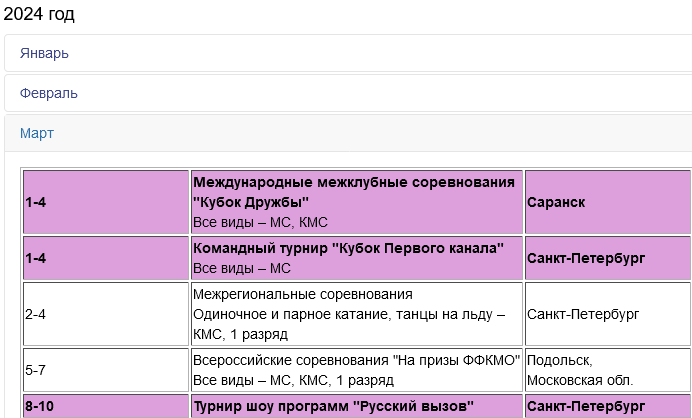Click Санкт-Петербург in Кубок Первого канала row
Viewport: 692px width, 418px height.
click(586, 258)
